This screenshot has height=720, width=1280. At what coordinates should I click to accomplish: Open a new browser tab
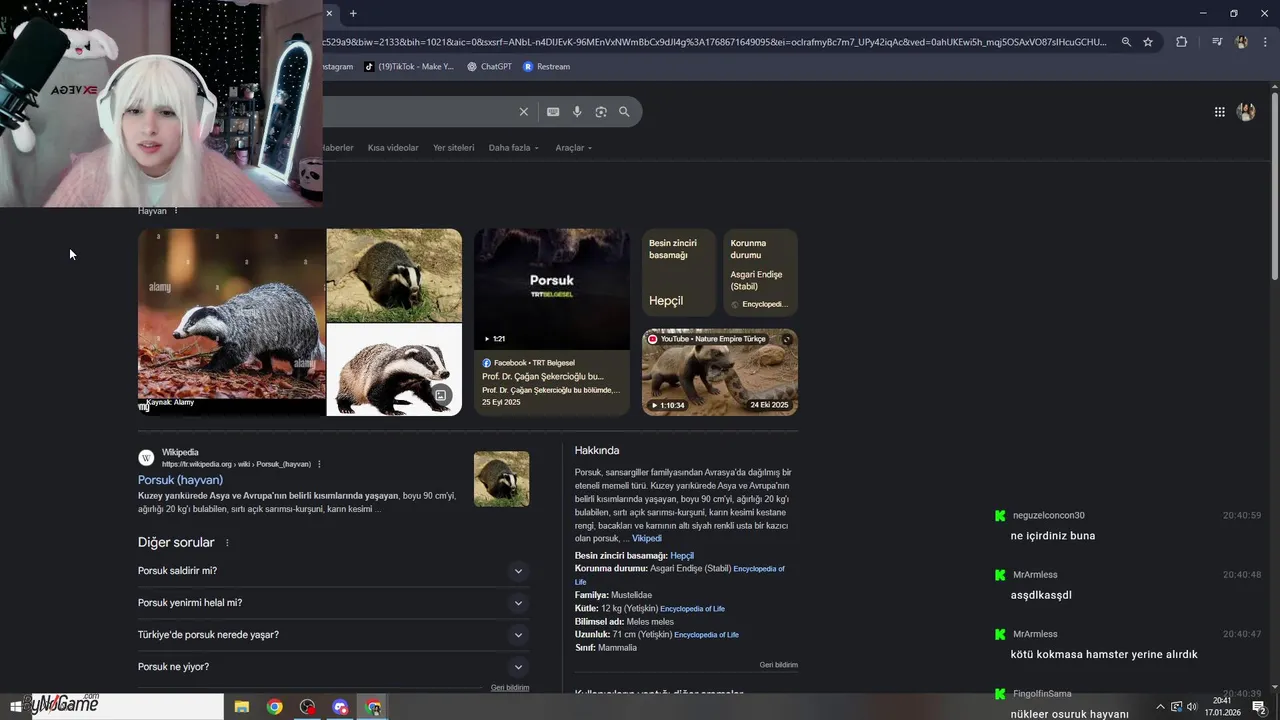(x=353, y=13)
